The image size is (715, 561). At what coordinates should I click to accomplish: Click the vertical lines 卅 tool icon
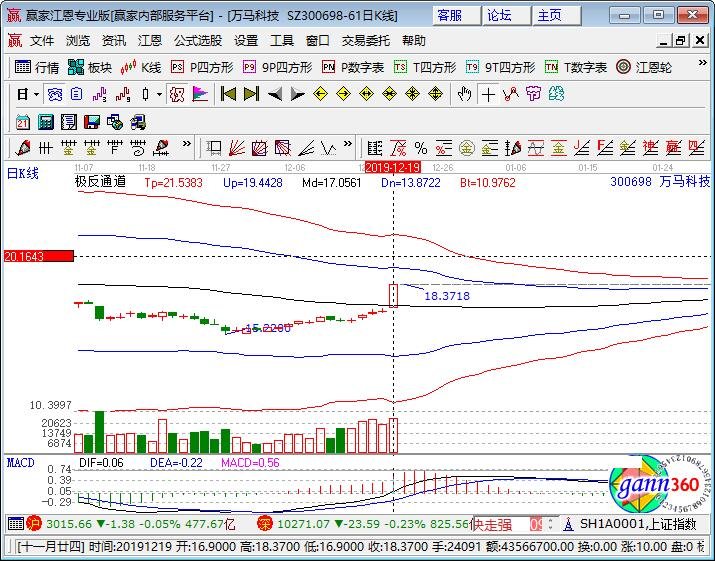point(46,148)
